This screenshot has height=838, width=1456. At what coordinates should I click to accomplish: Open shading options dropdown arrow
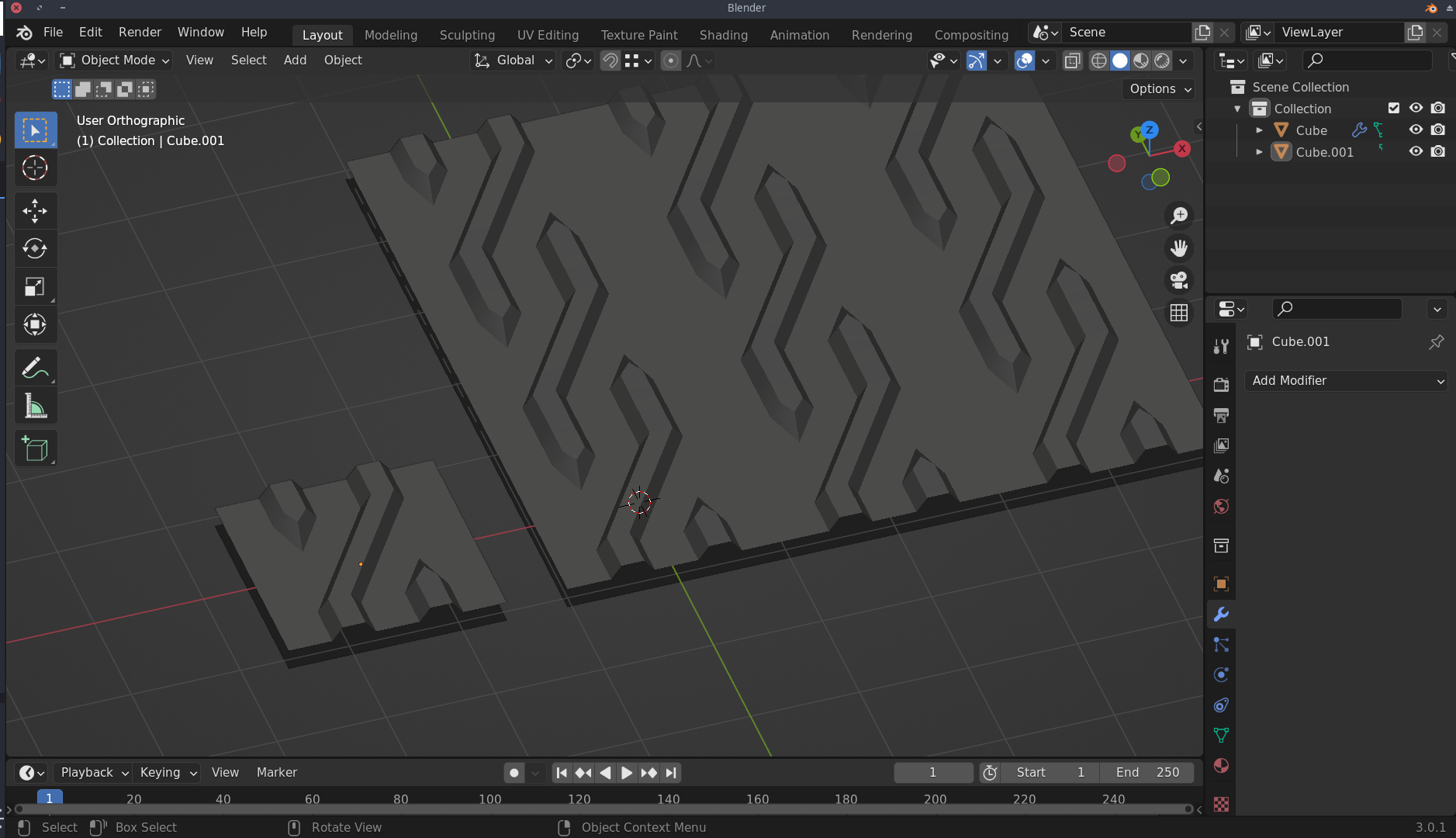[x=1184, y=61]
